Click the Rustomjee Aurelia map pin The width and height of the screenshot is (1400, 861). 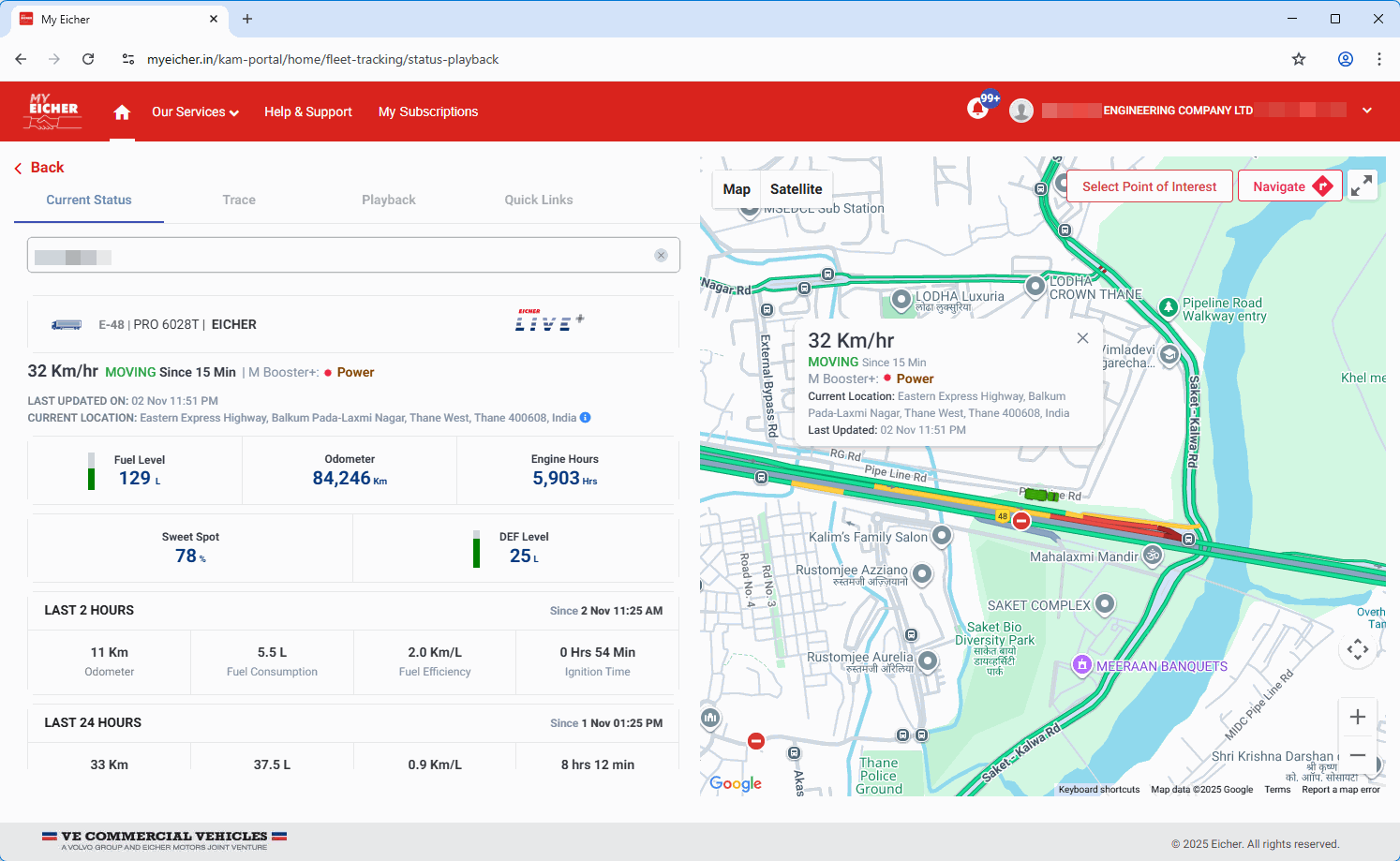pos(928,661)
